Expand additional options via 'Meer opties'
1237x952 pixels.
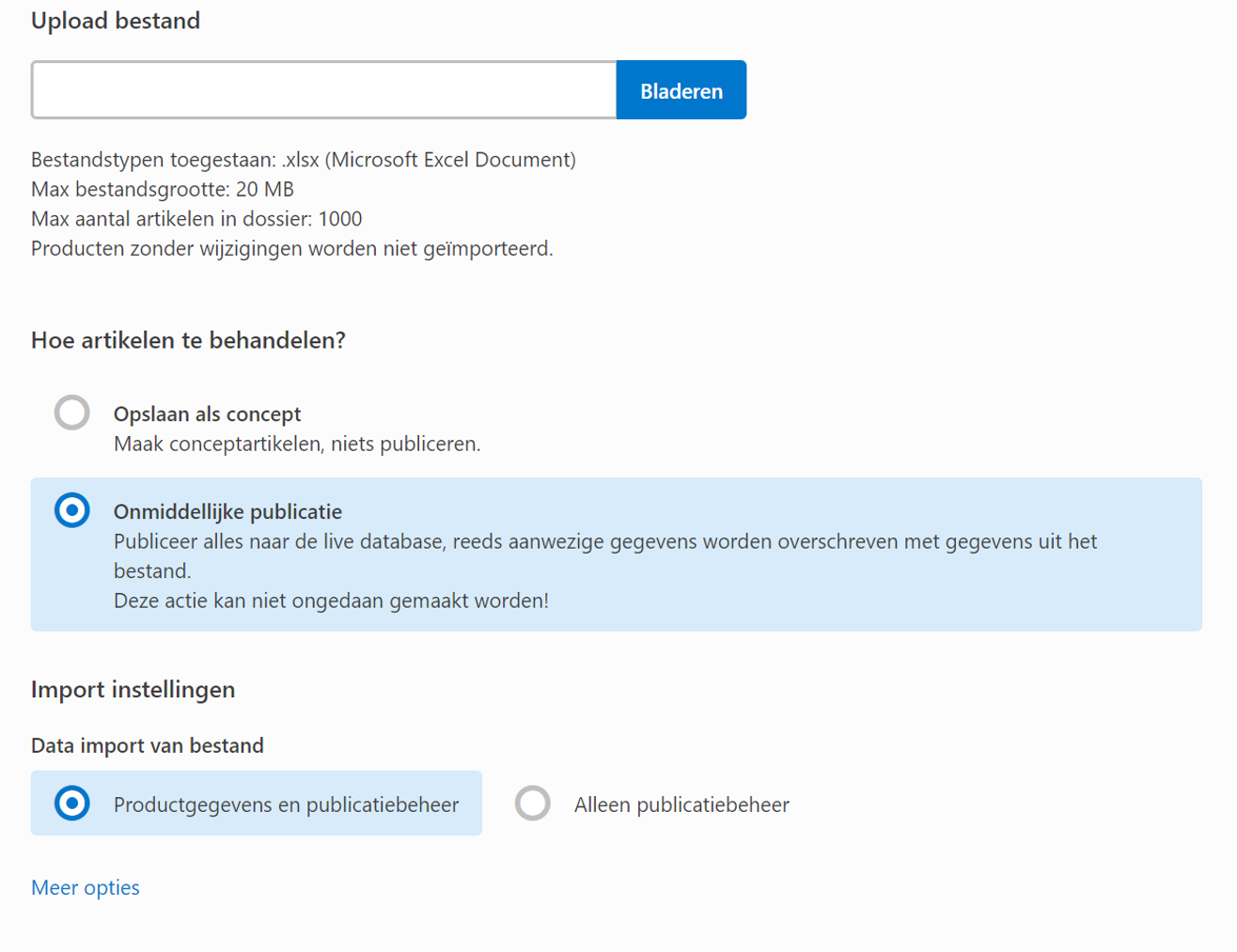85,887
